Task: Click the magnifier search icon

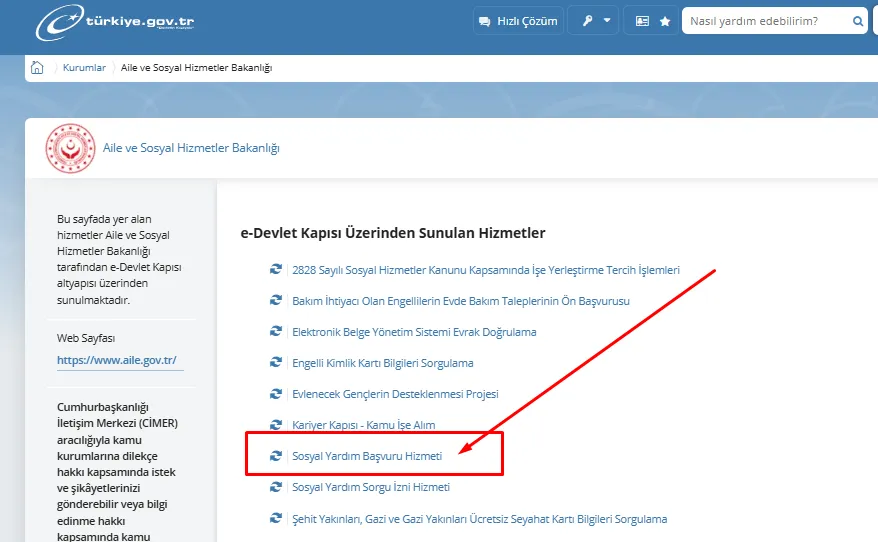Action: coord(857,21)
